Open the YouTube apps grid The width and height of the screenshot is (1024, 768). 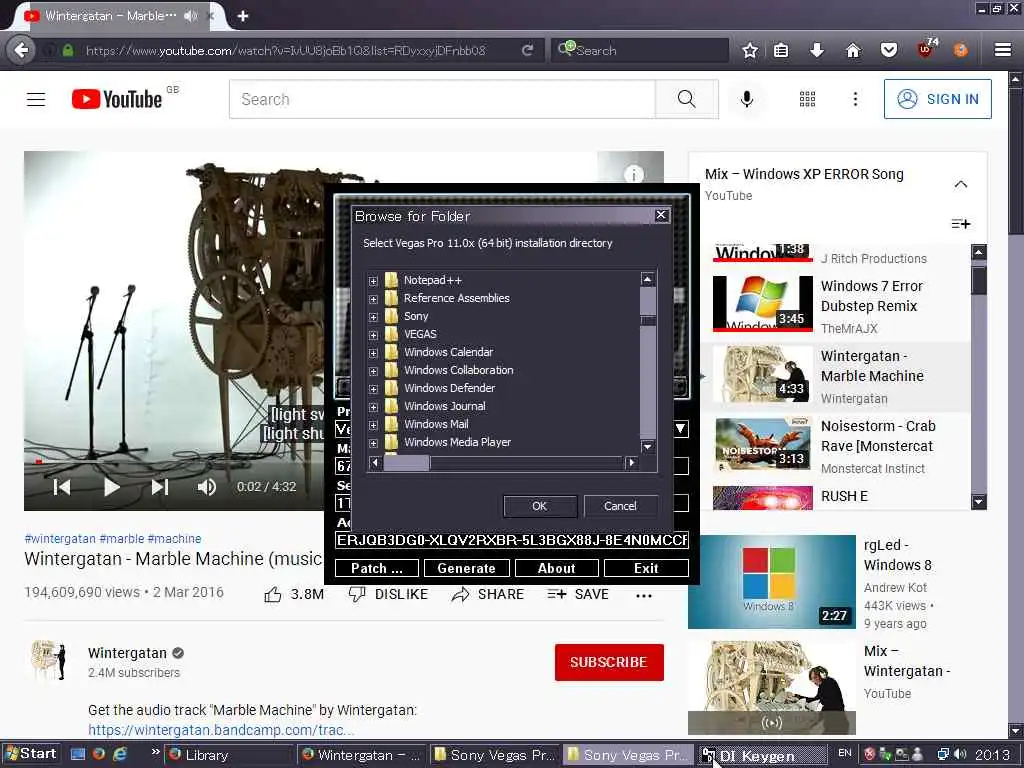808,99
